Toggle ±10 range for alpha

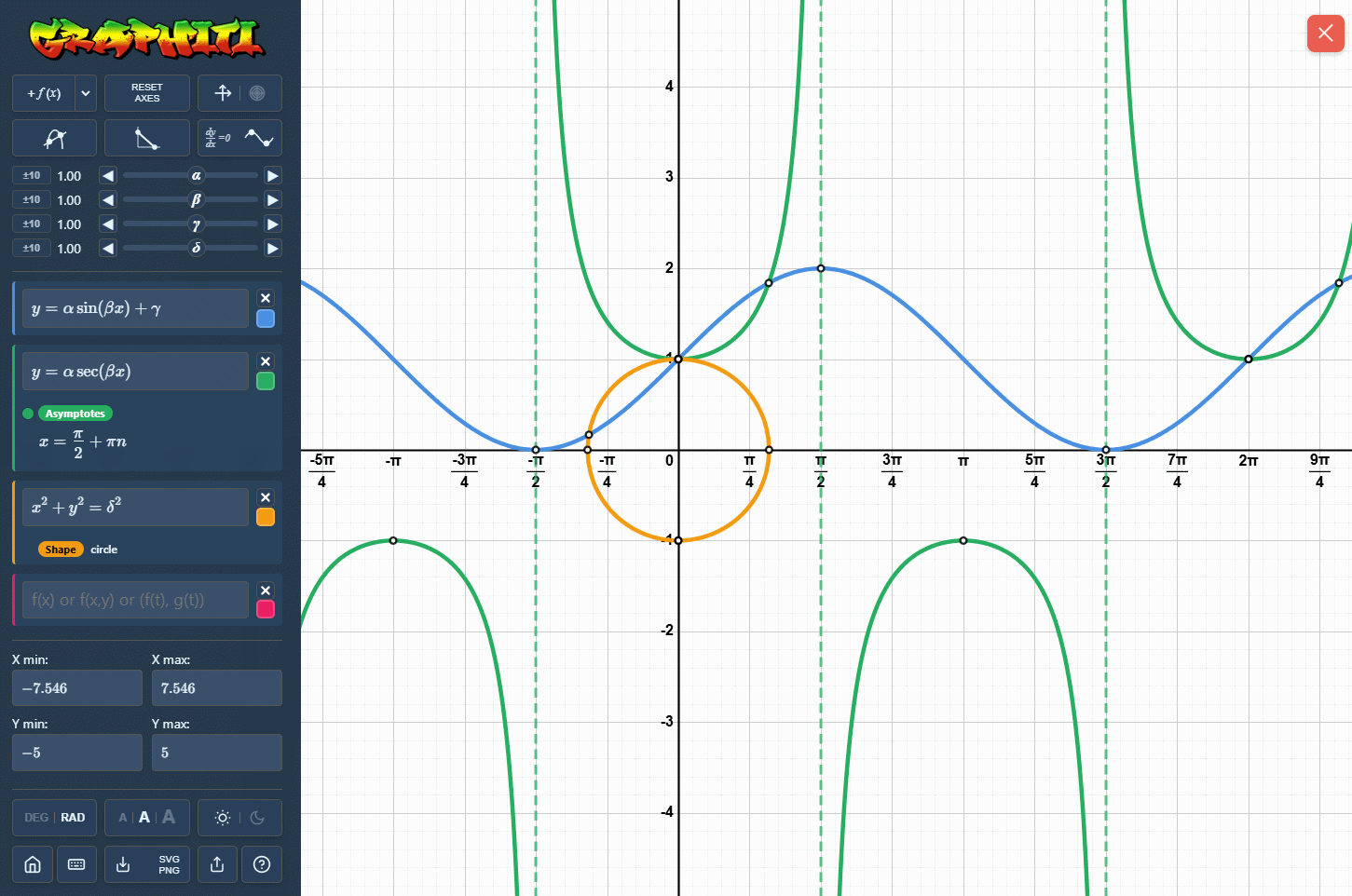(32, 175)
